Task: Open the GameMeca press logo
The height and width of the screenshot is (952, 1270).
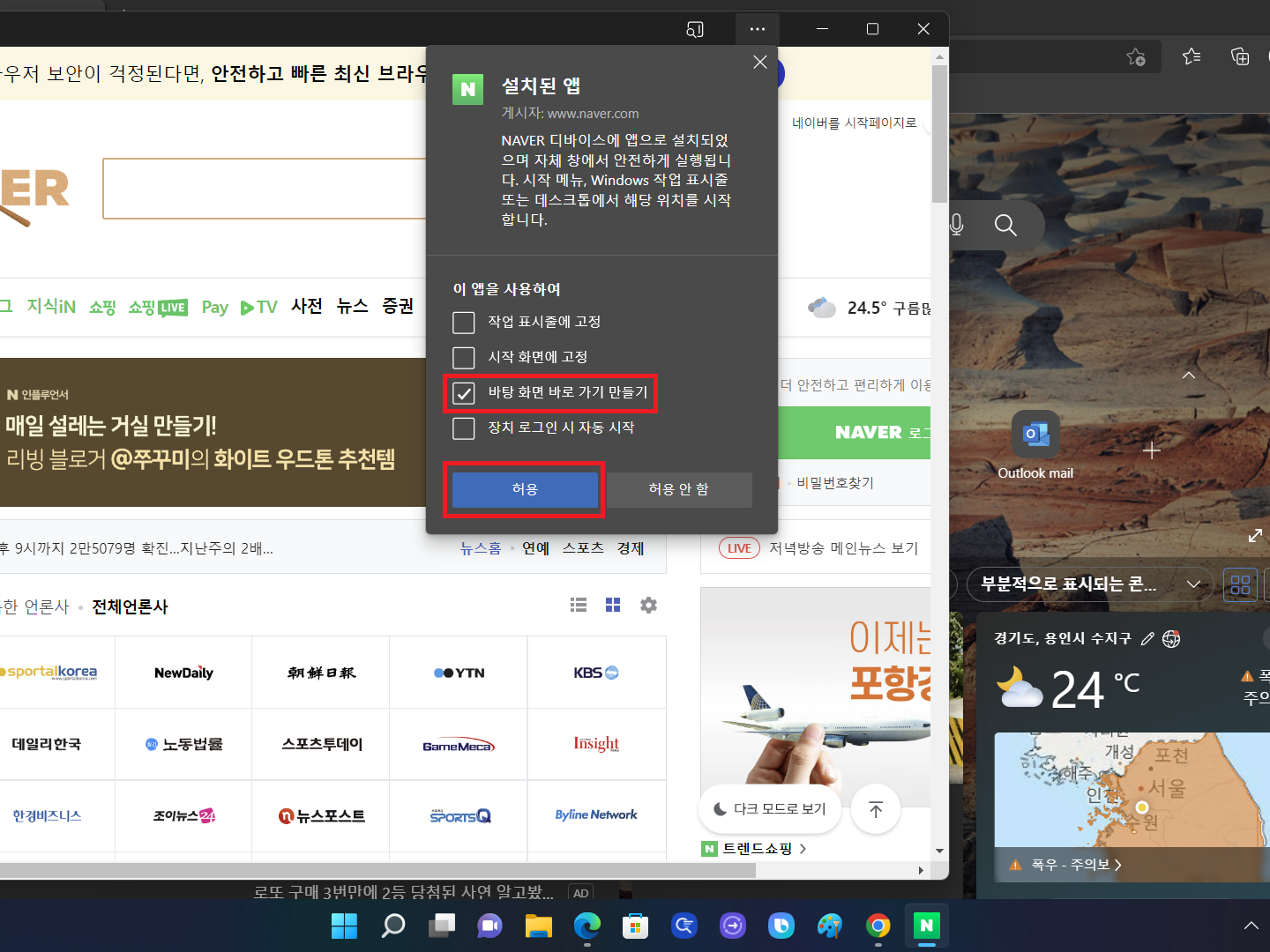Action: [459, 745]
